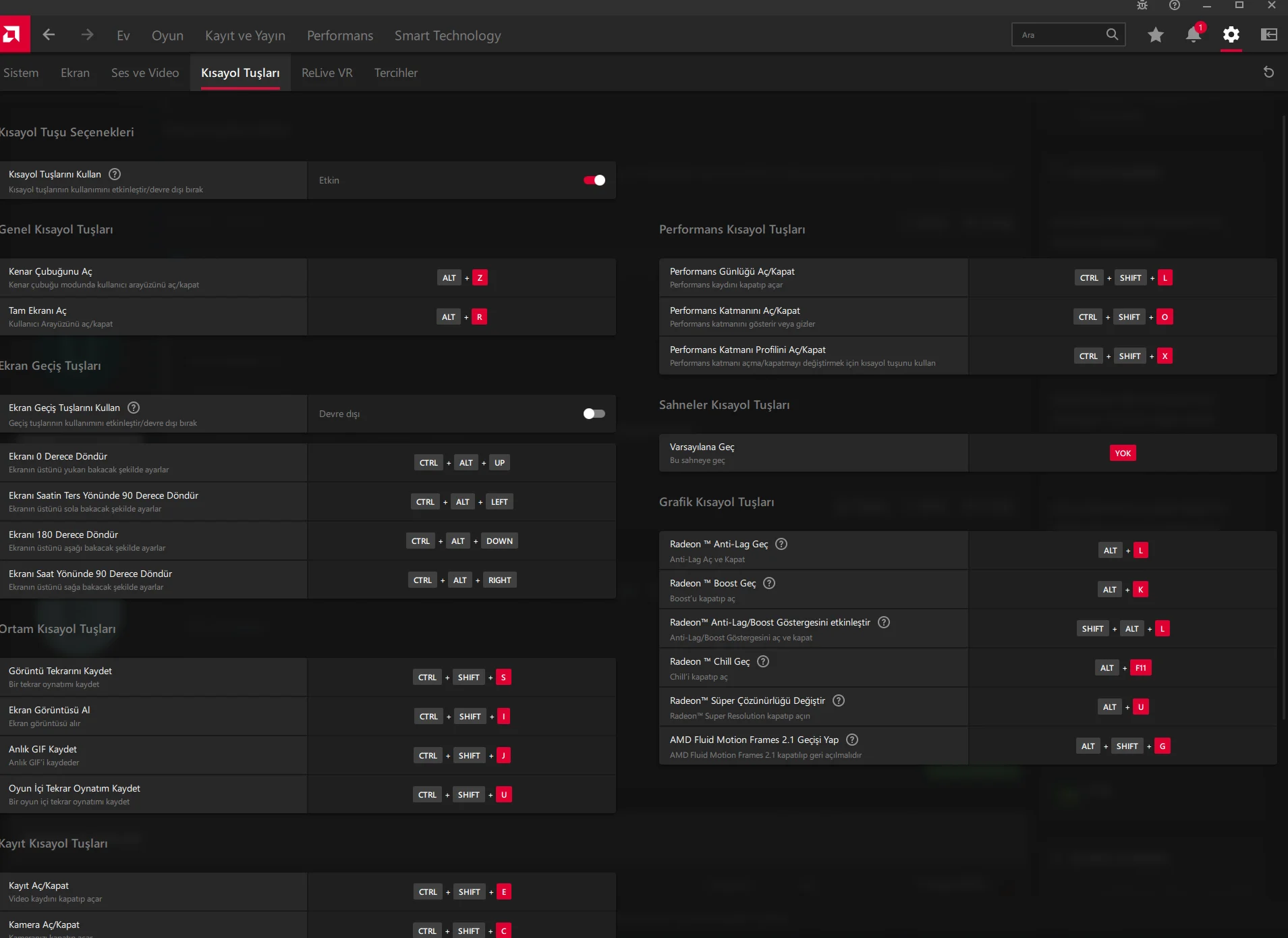Edit the Kamera Aç/Kapat hotkey
Image resolution: width=1288 pixels, height=938 pixels.
click(x=462, y=931)
